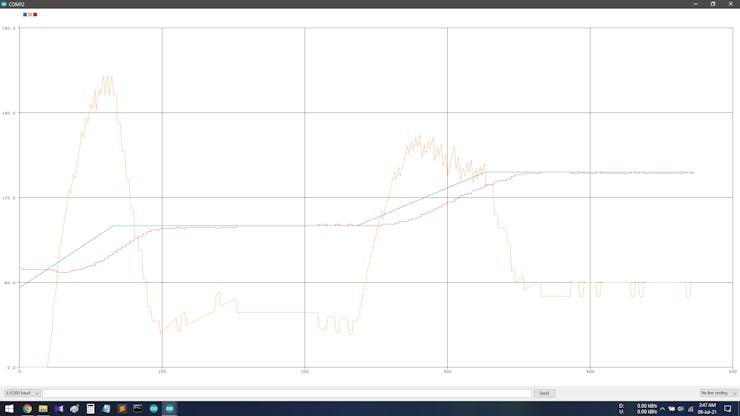Viewport: 740px width, 416px height.
Task: Click the COM port window title icon
Action: coord(4,4)
